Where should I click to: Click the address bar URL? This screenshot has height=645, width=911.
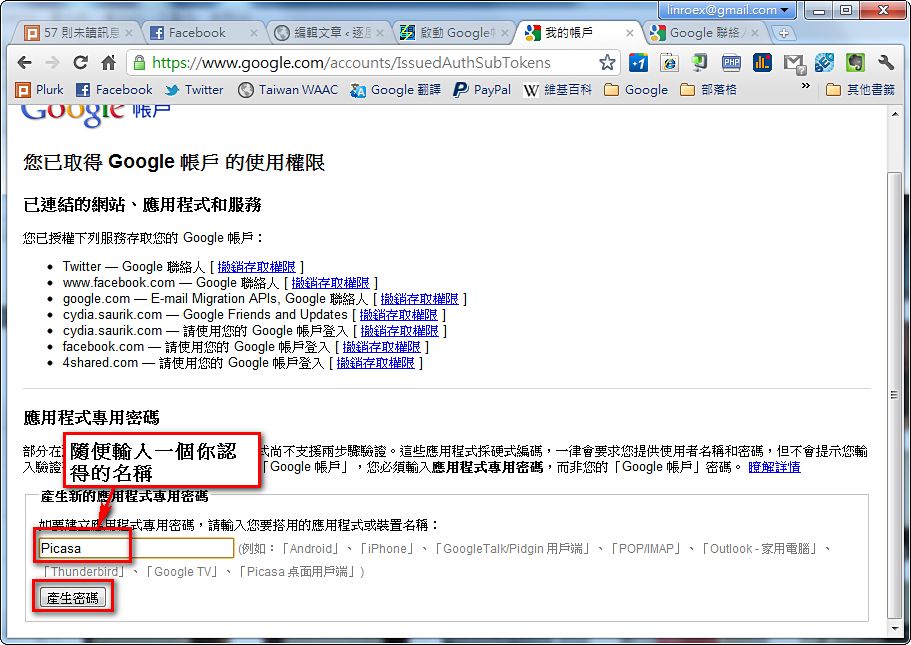point(351,63)
